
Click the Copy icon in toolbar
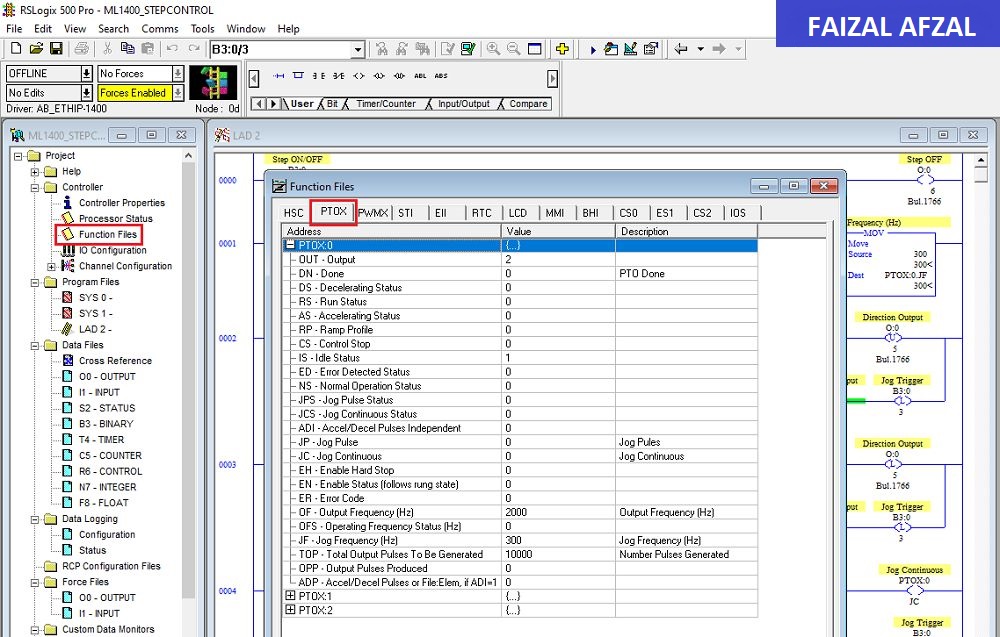[x=128, y=48]
